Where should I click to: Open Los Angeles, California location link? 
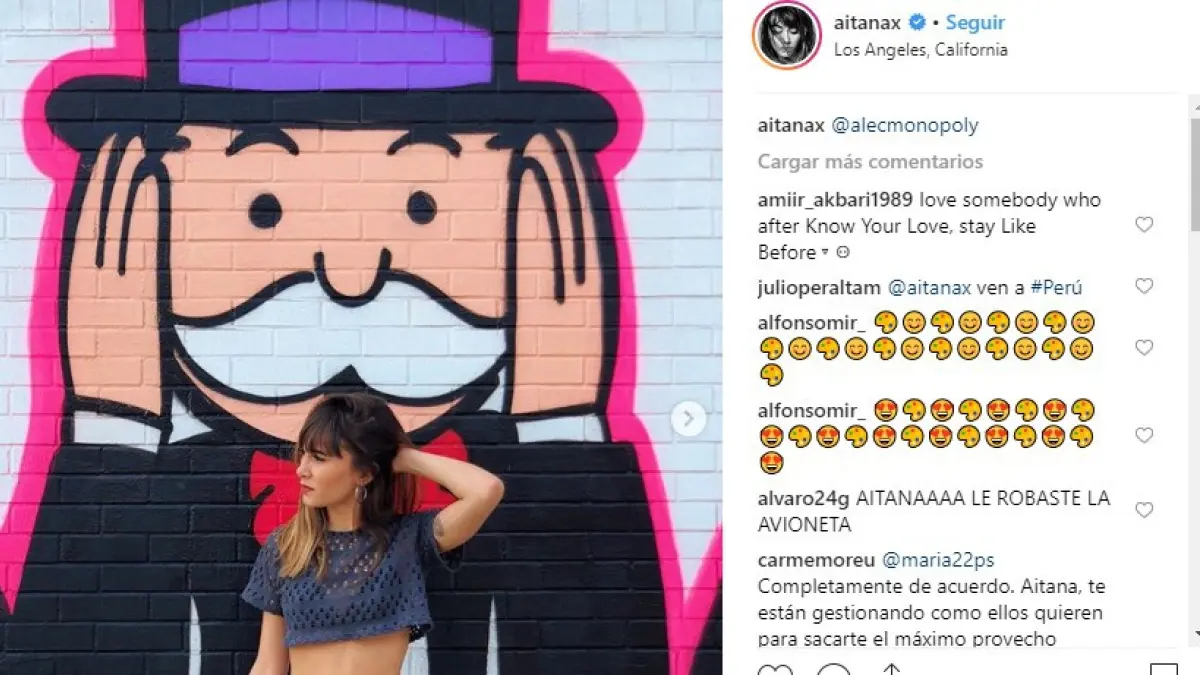tap(921, 50)
